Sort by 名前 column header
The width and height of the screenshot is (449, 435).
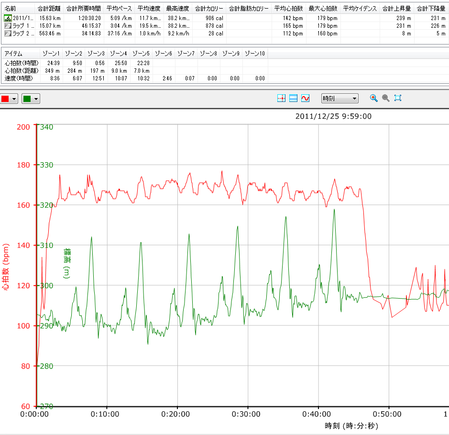point(10,8)
